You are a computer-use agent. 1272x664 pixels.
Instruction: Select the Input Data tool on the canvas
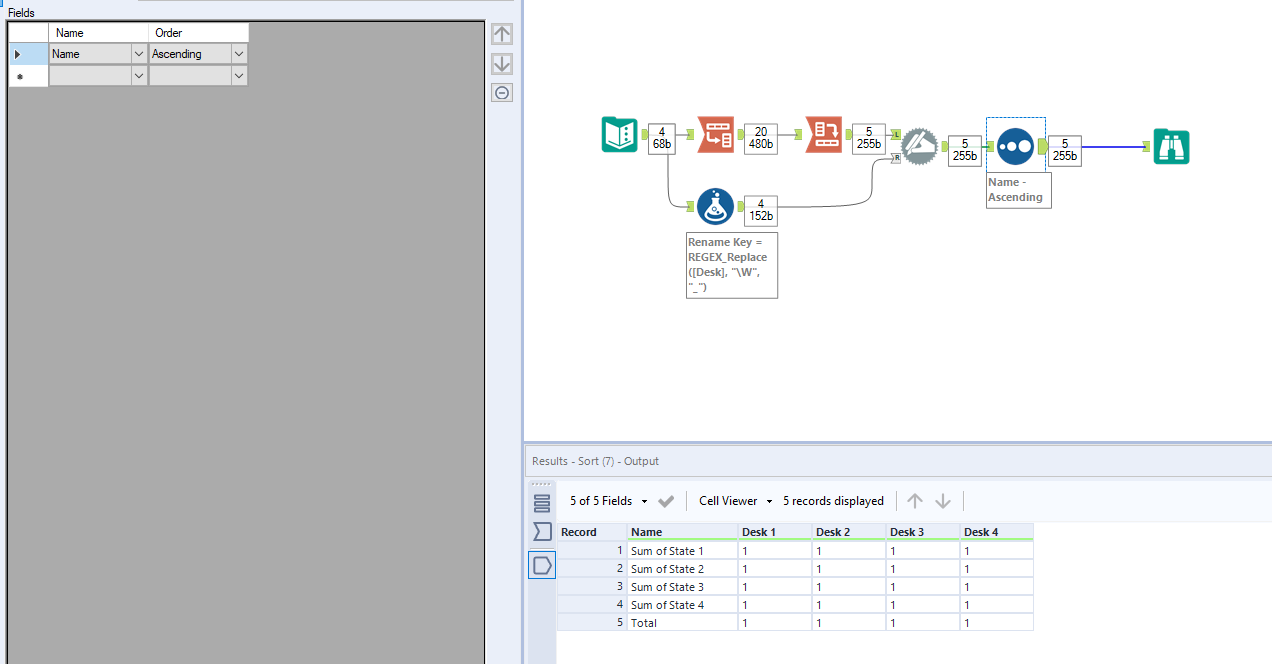tap(619, 134)
